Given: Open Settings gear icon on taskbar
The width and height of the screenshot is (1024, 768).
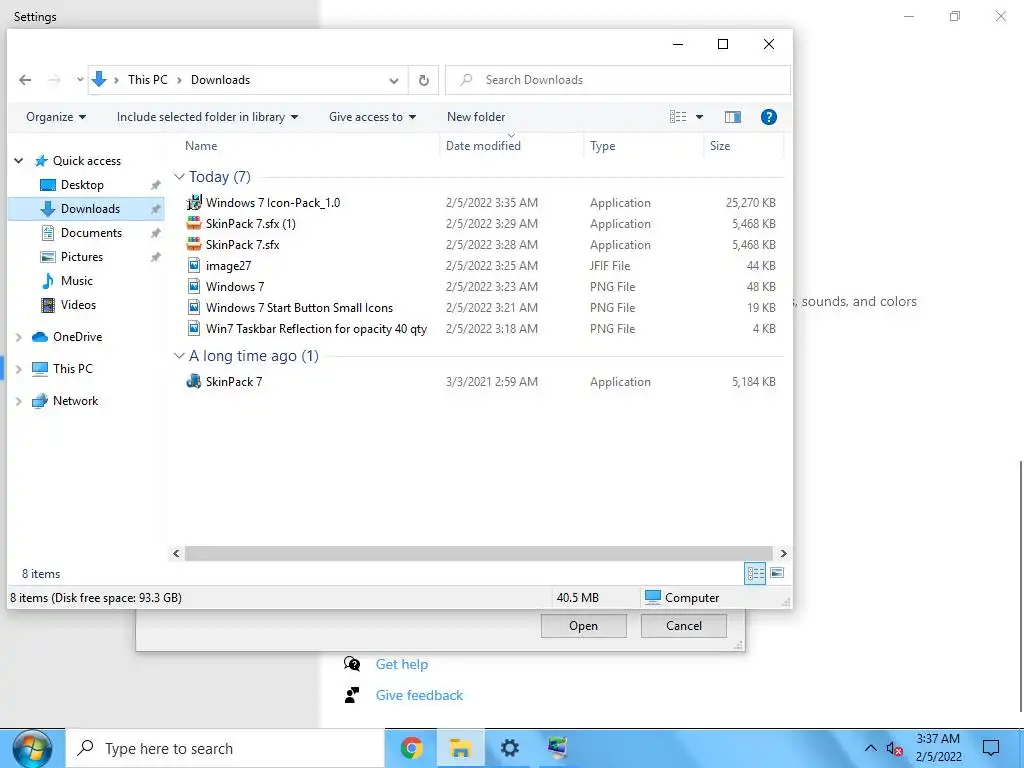Looking at the screenshot, I should (509, 748).
